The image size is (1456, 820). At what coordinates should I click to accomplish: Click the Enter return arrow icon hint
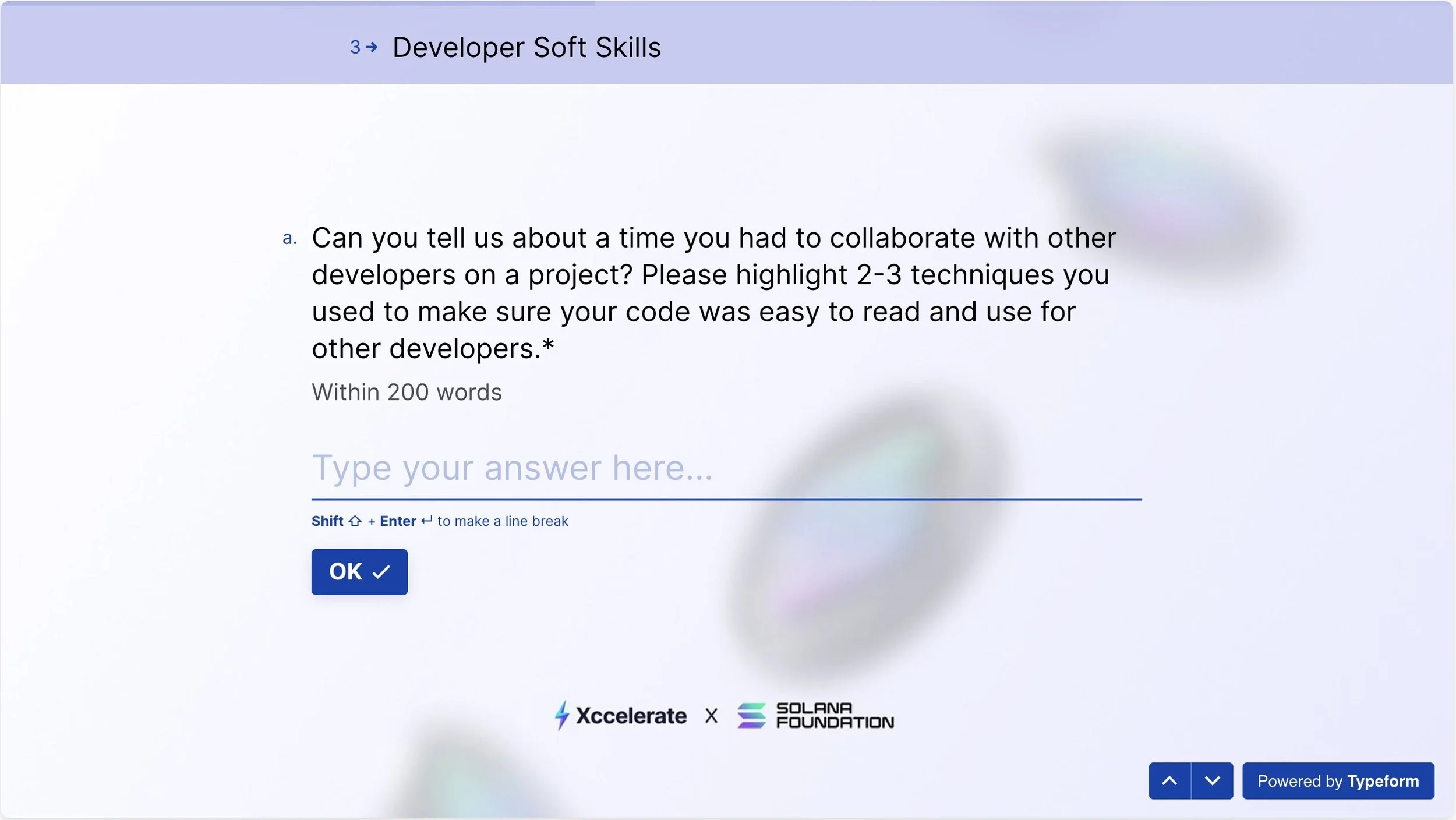pyautogui.click(x=427, y=521)
